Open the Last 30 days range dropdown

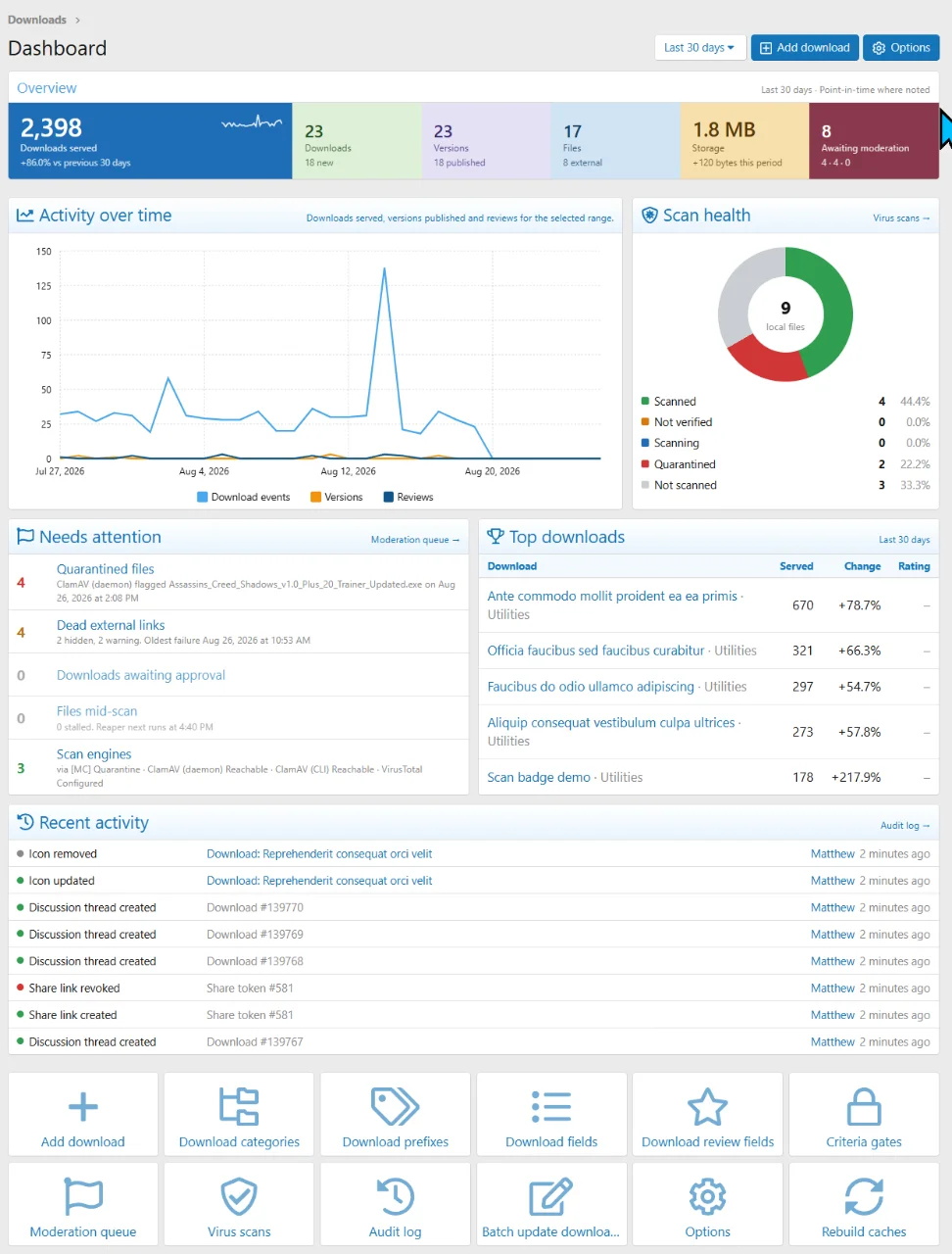point(700,48)
